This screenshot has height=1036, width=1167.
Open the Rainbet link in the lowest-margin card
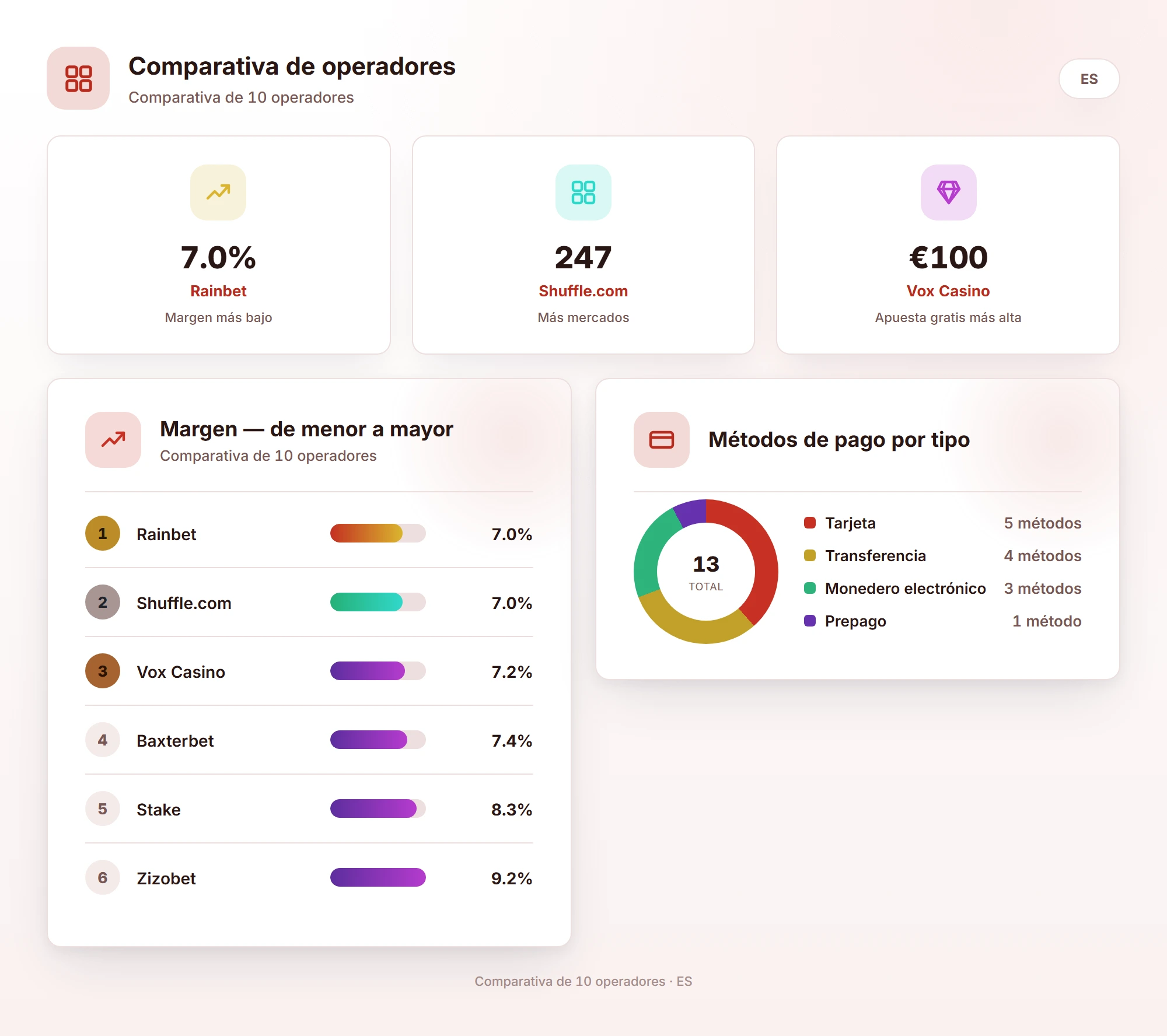[x=218, y=291]
